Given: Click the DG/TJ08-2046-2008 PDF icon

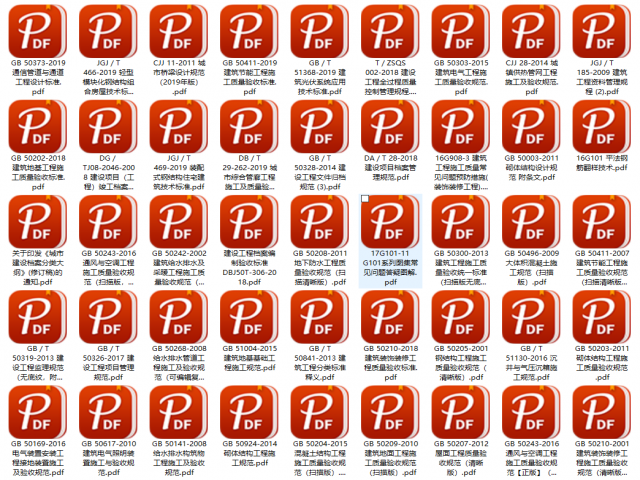Looking at the screenshot, I should pyautogui.click(x=108, y=127).
